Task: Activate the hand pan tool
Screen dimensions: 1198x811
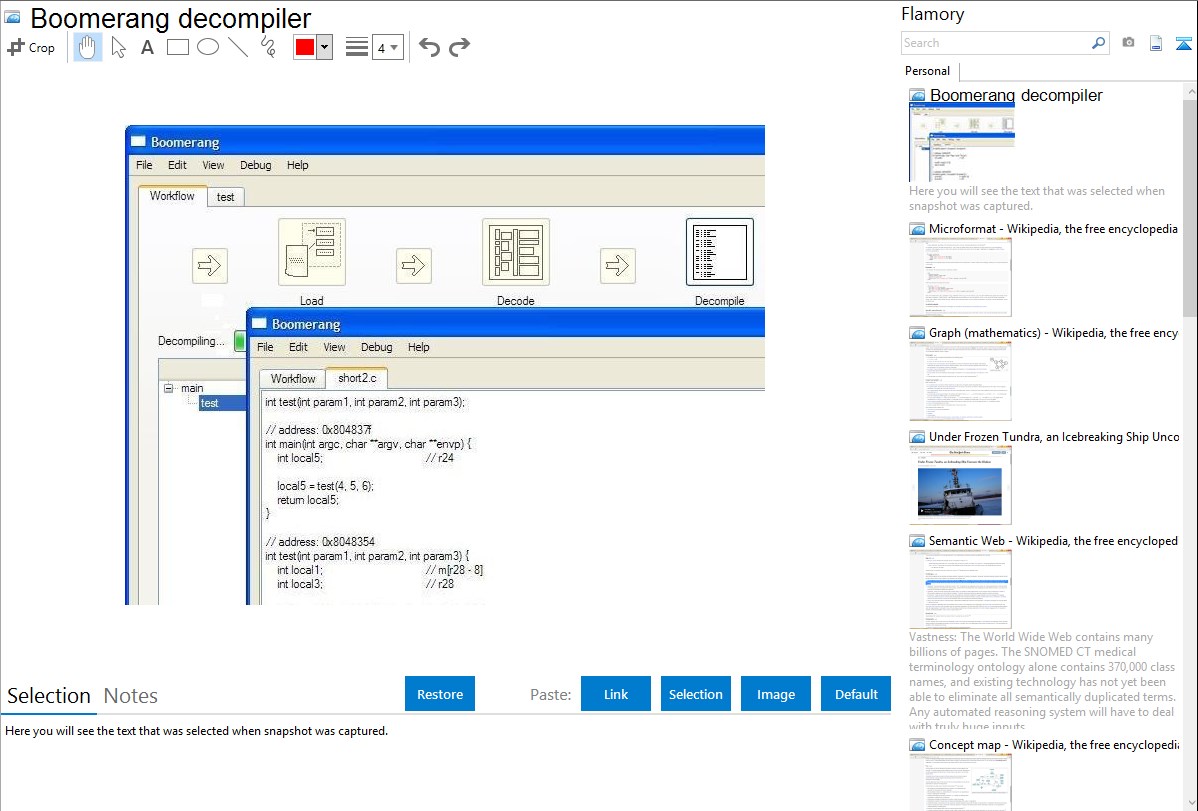Action: point(87,47)
